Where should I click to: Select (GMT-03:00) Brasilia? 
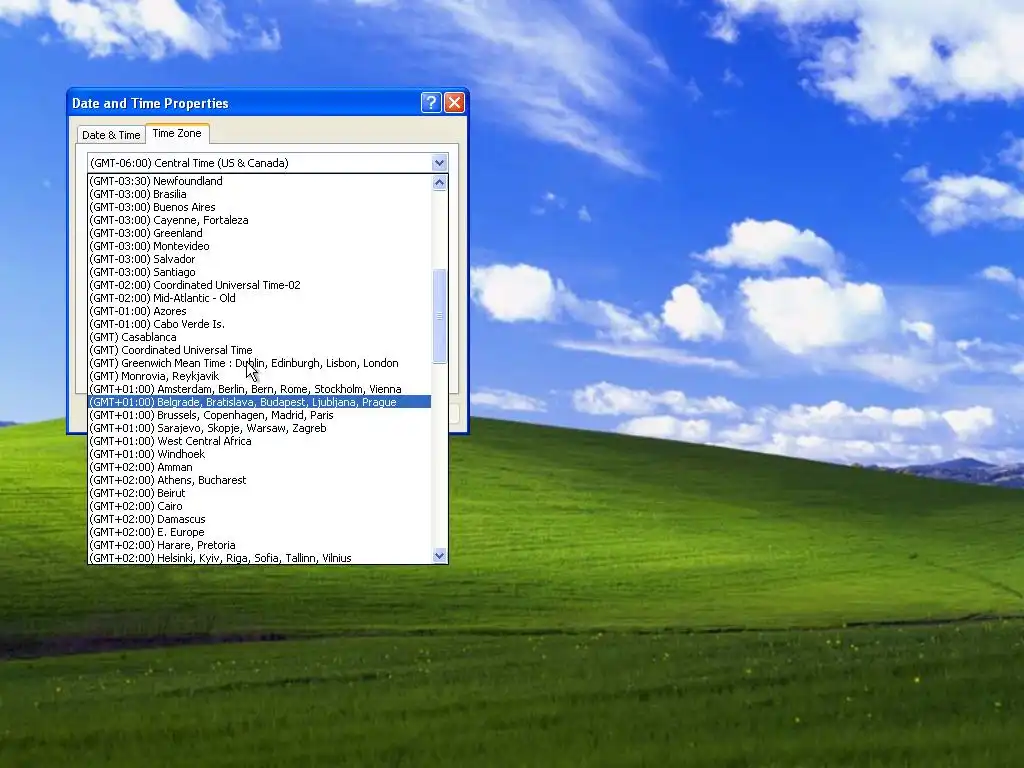(x=259, y=194)
